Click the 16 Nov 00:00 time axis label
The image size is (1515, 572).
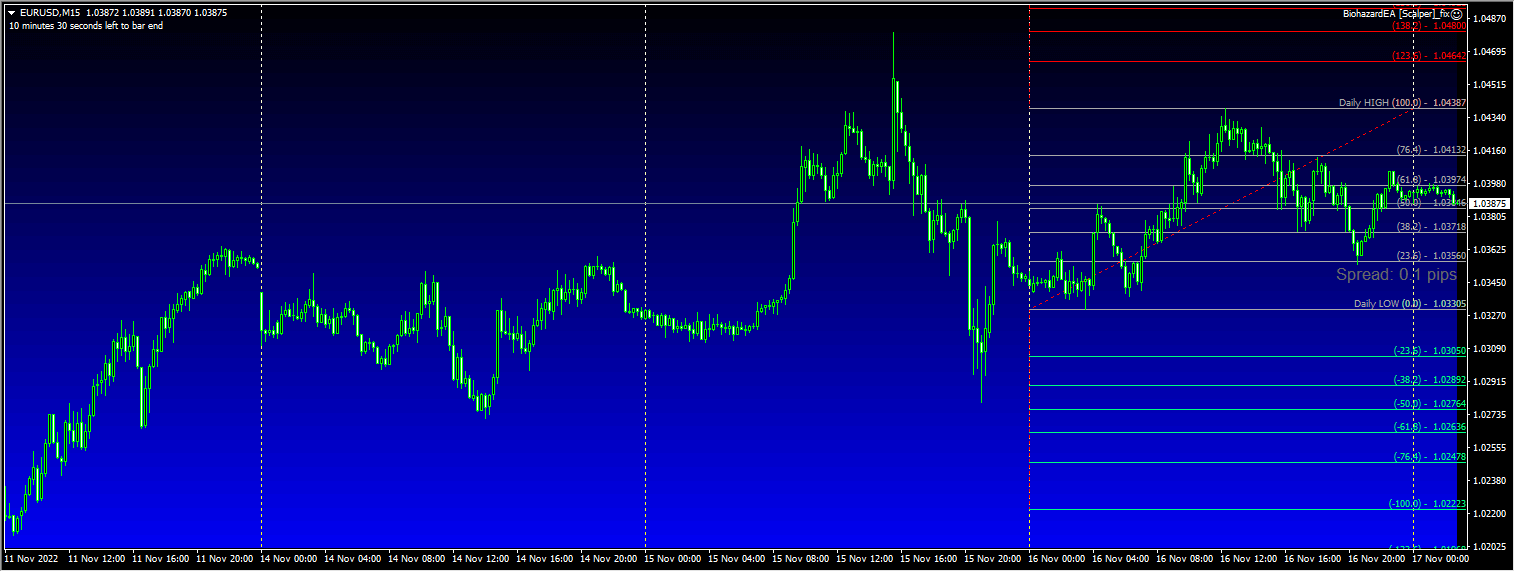1058,559
